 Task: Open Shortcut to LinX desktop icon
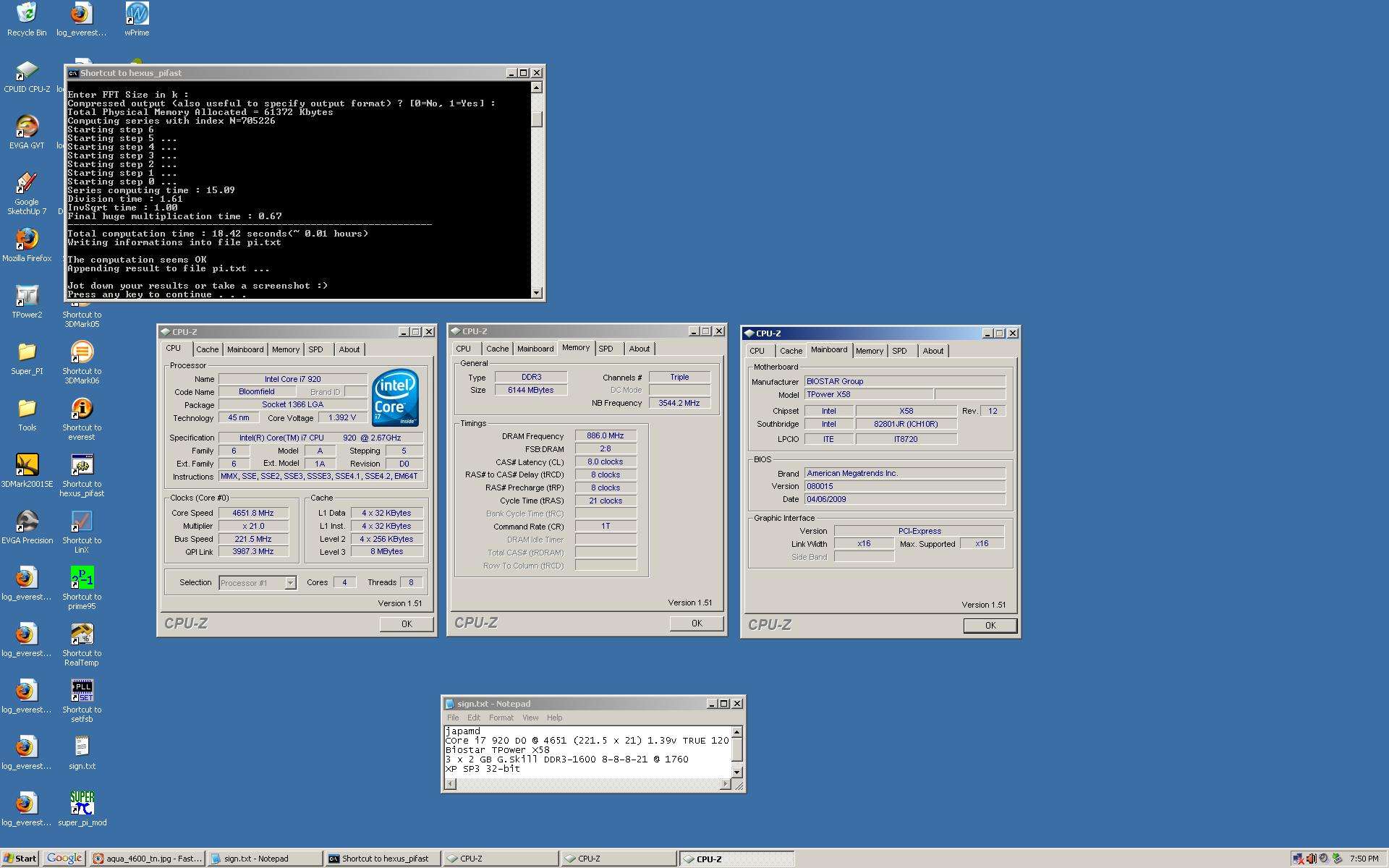point(82,532)
